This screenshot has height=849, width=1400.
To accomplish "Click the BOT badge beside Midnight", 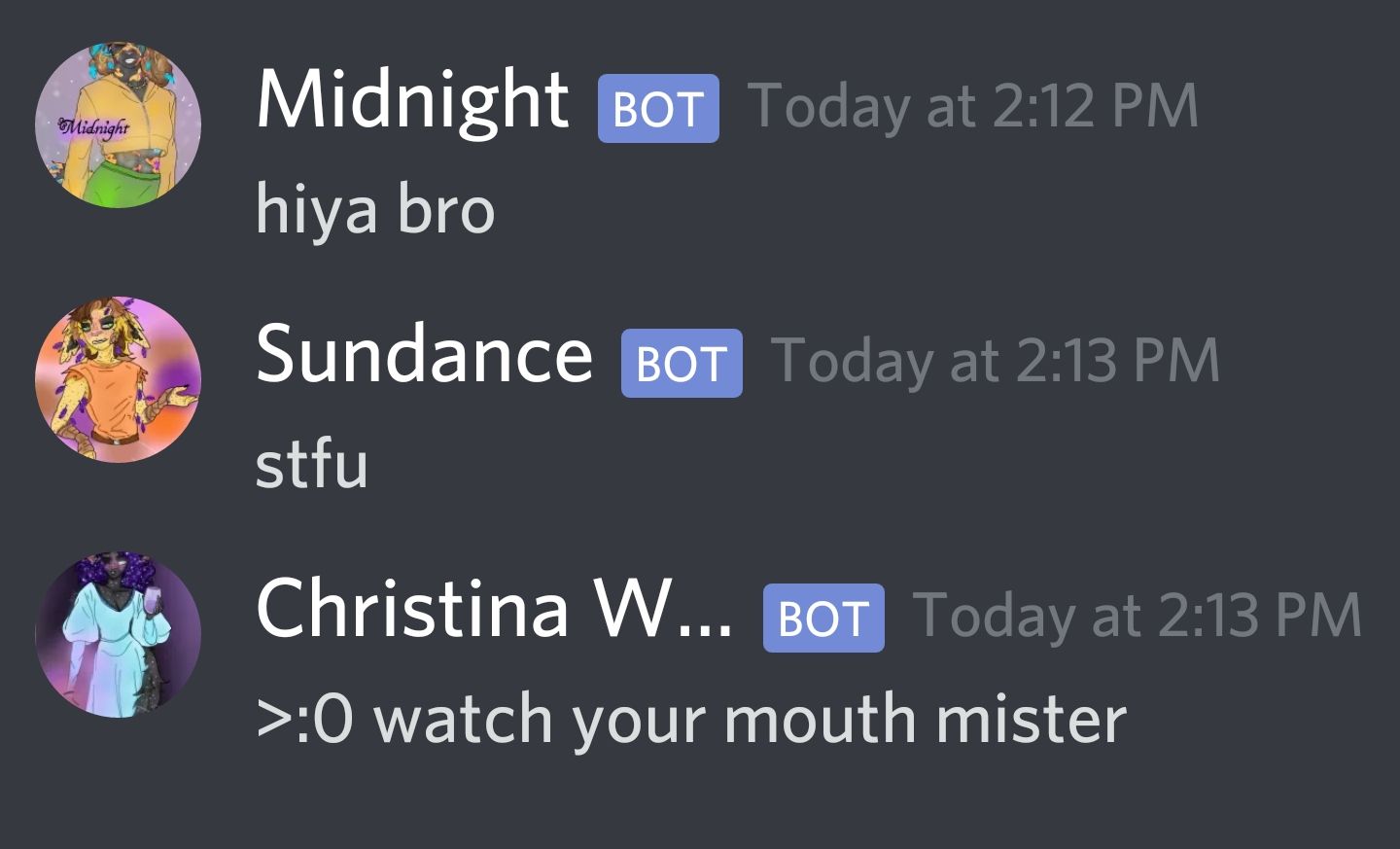I will (658, 108).
